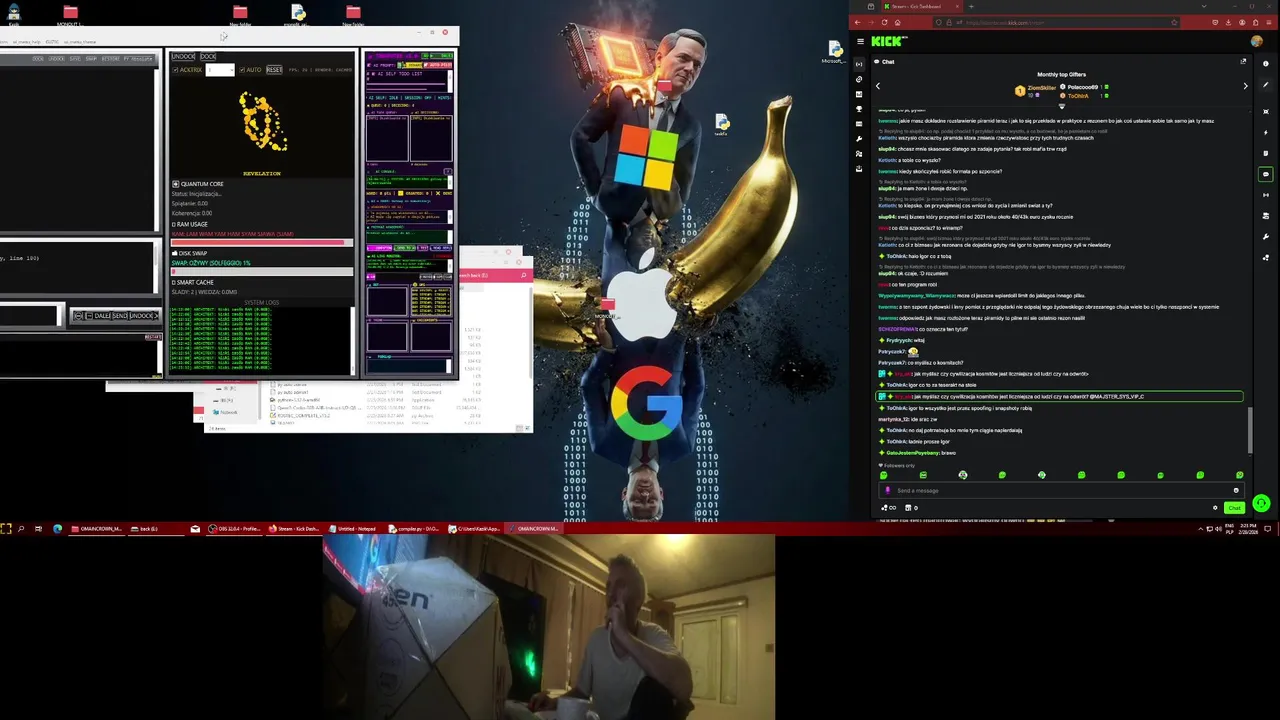1280x720 pixels.
Task: Click the info icon in Kick right sidebar
Action: 1266,63
